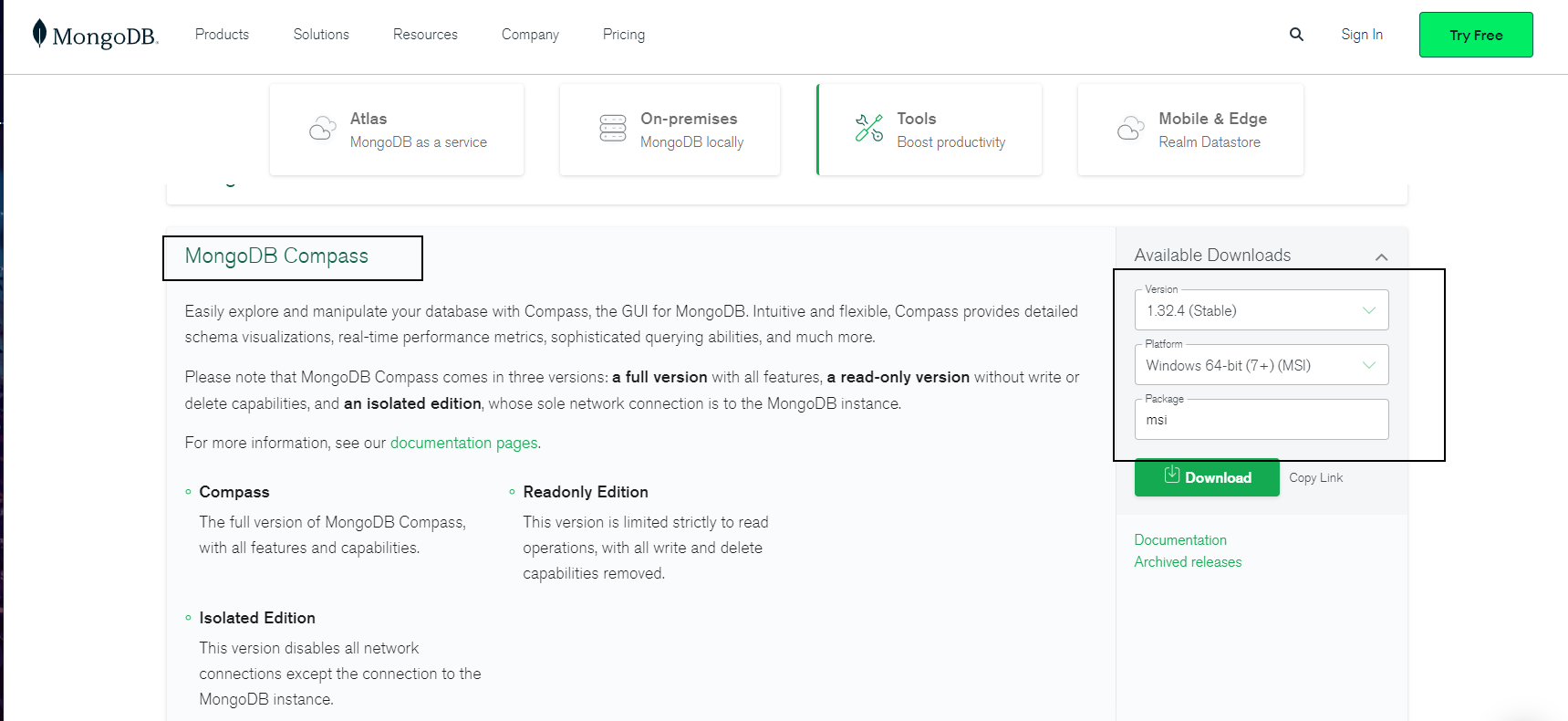
Task: Click the Sign In link
Action: [x=1362, y=35]
